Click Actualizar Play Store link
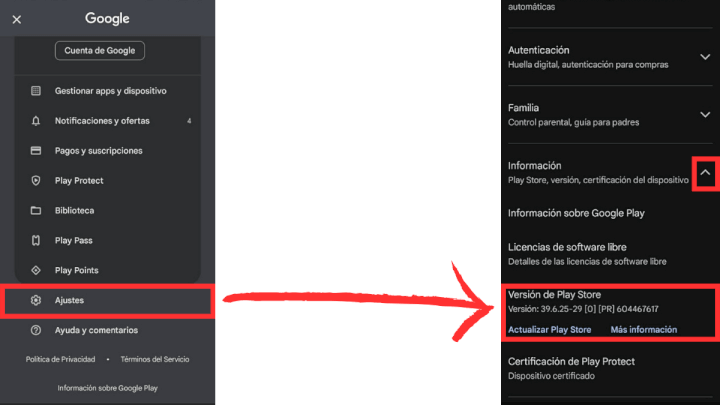The width and height of the screenshot is (720, 405). pyautogui.click(x=549, y=330)
